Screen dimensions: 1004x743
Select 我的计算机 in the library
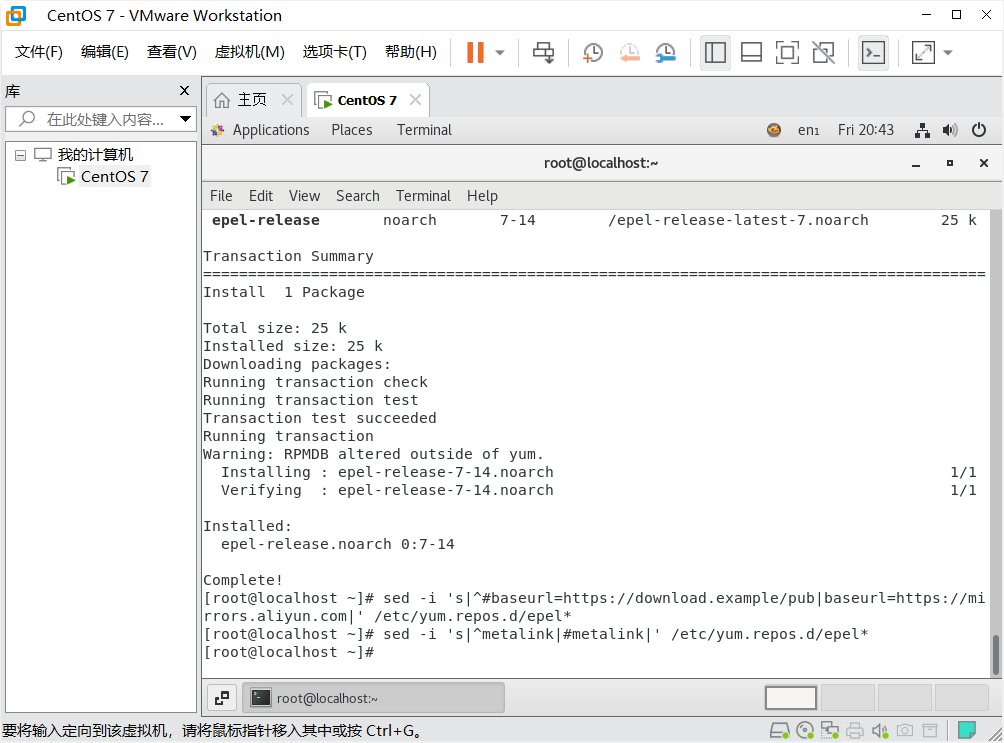click(x=95, y=155)
